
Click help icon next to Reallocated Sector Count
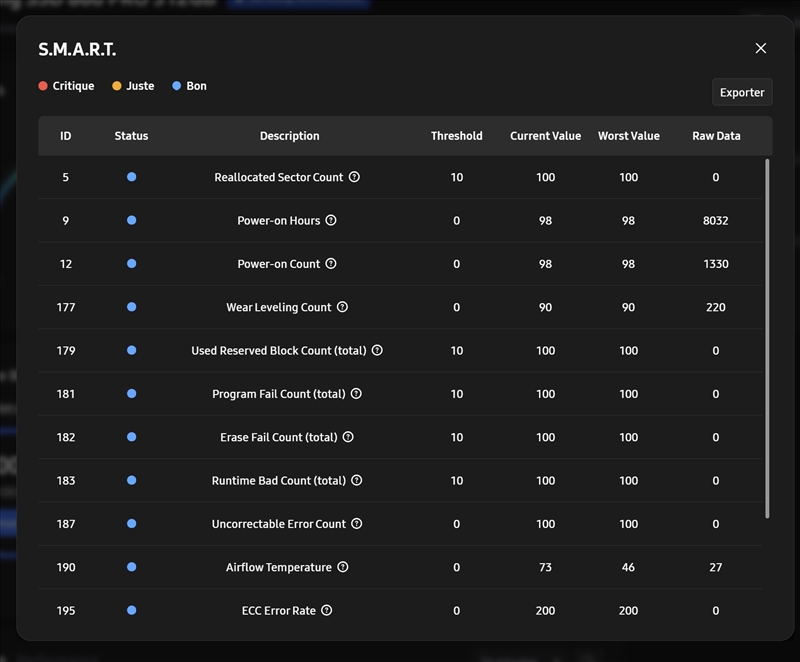click(x=354, y=177)
